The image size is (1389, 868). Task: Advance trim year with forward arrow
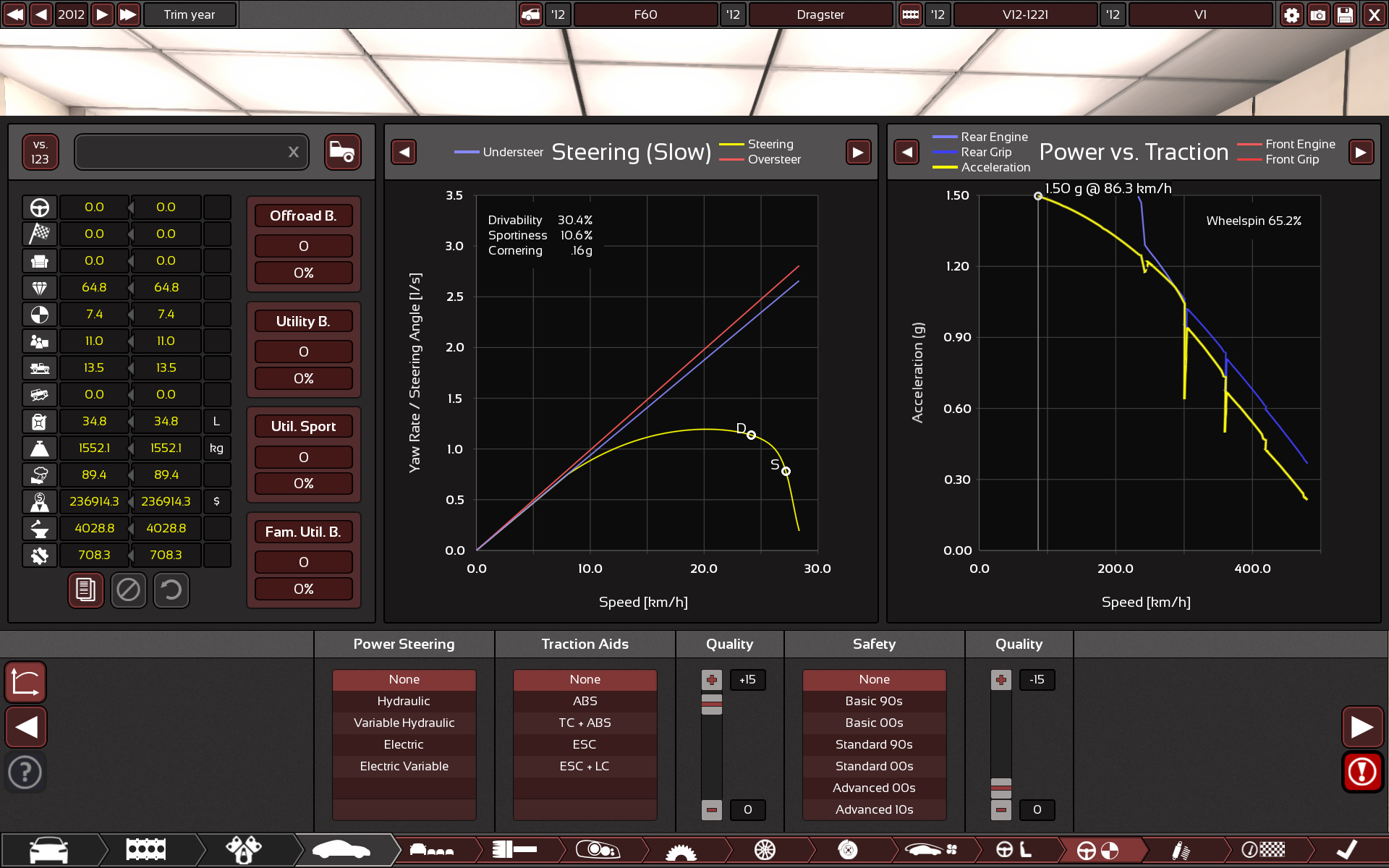103,14
